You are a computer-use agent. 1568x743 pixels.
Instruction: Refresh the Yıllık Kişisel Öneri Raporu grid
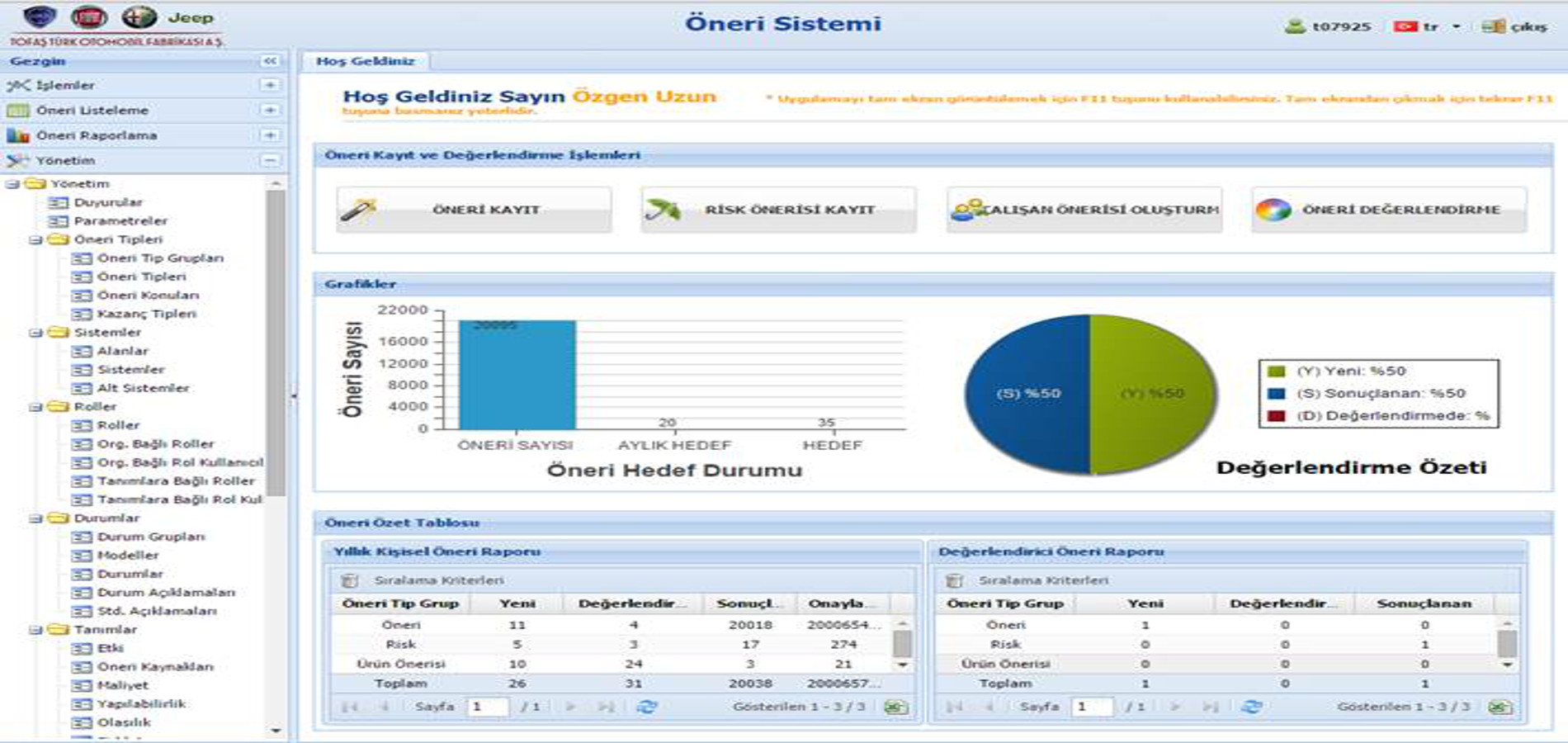[x=646, y=707]
